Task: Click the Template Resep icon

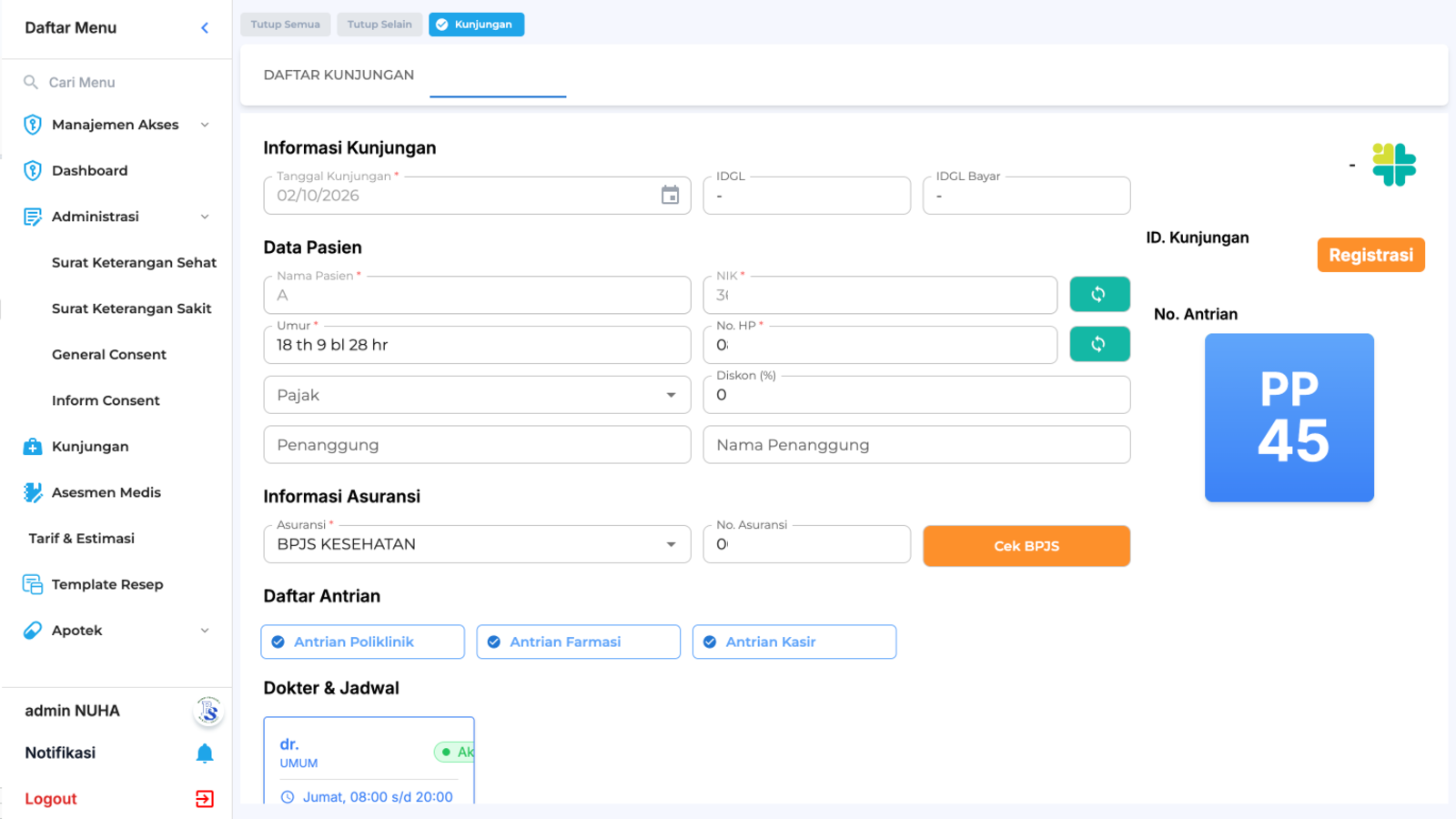Action: (33, 584)
